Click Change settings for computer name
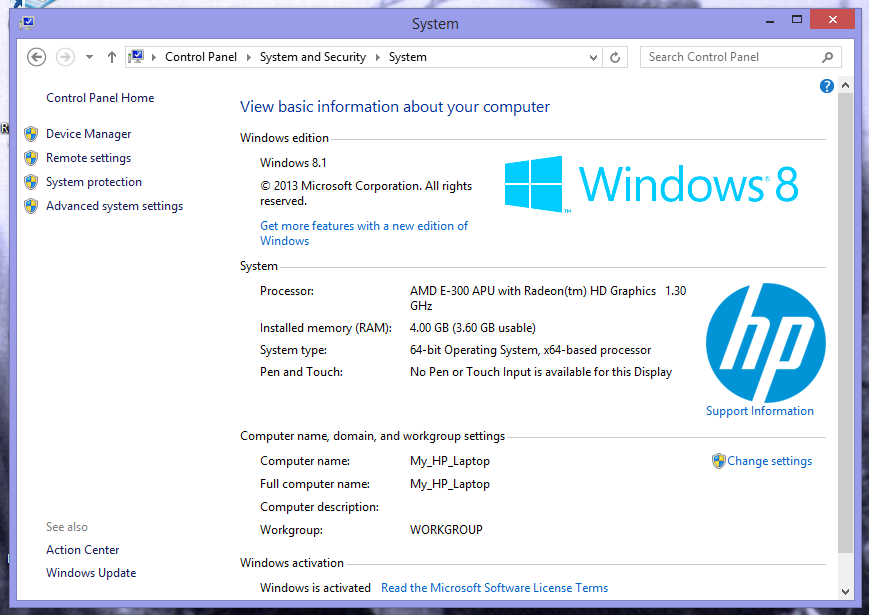Viewport: 869px width, 615px height. tap(769, 461)
